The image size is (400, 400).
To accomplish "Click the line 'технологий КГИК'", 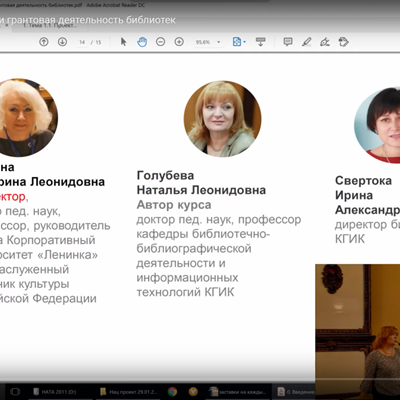I will point(185,292).
